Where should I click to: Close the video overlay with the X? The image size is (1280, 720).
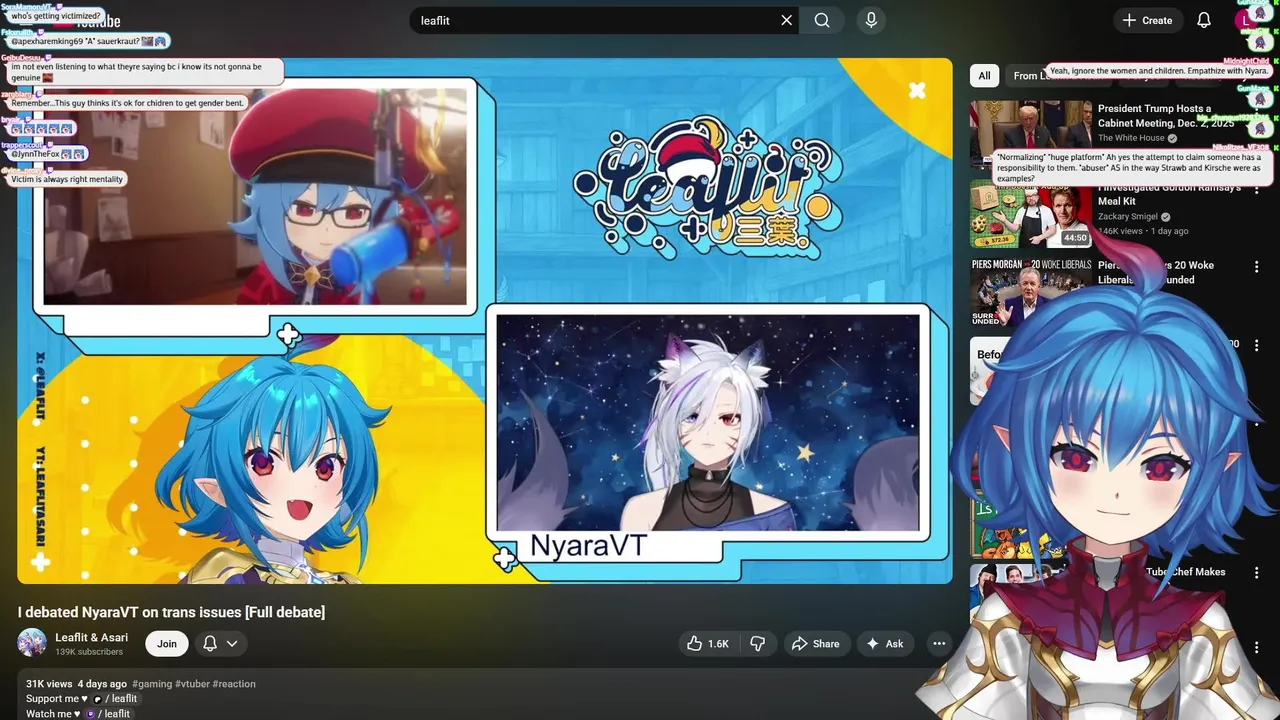[x=917, y=91]
